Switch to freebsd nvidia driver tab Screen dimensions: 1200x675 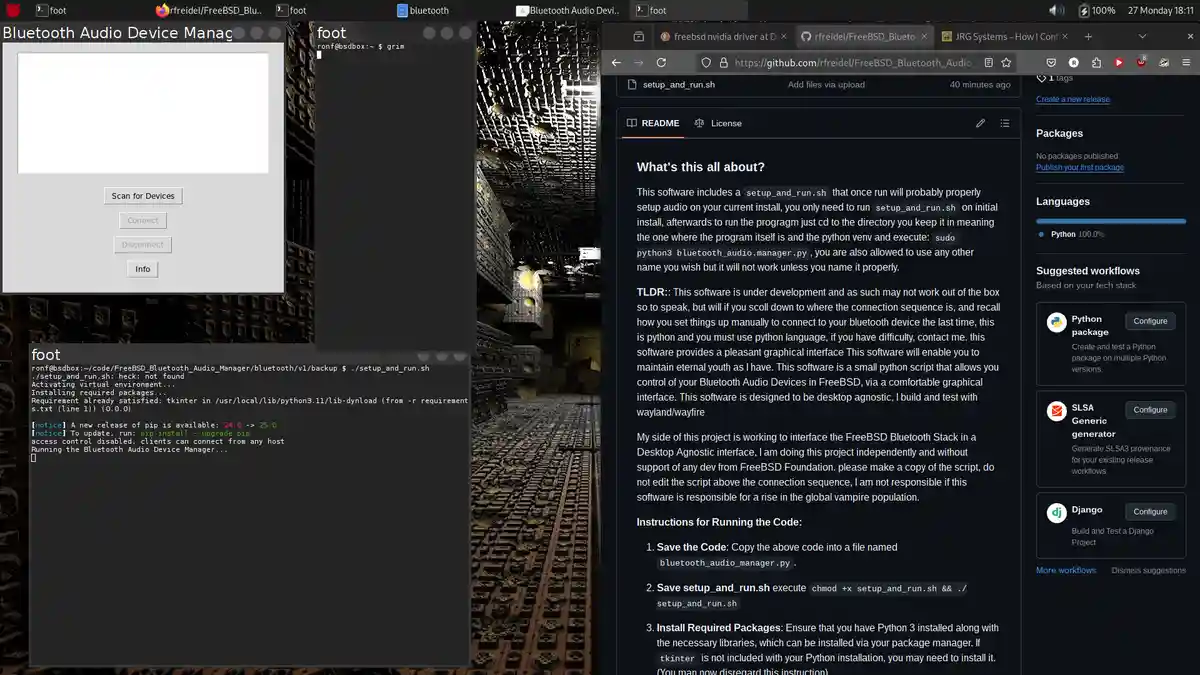pyautogui.click(x=724, y=36)
